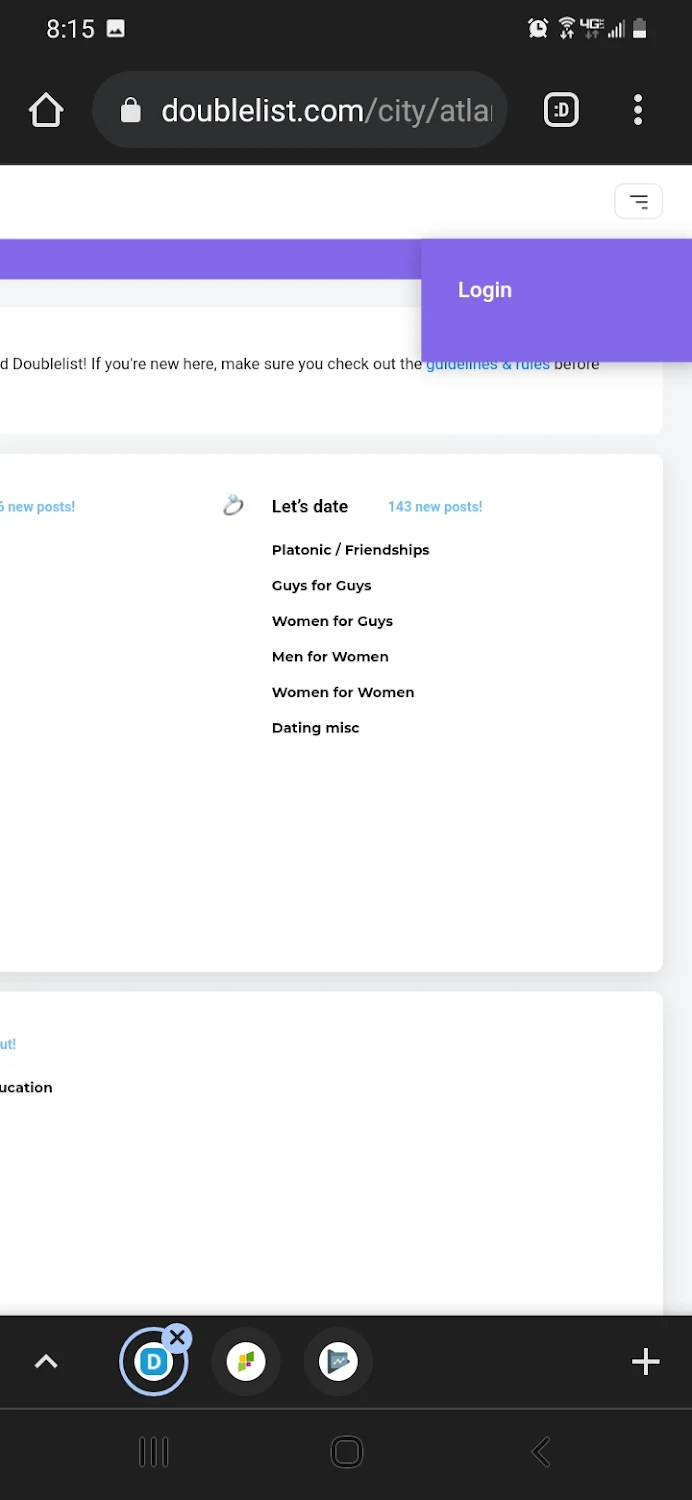Screen dimensions: 692x1500
Task: Open the browser three-dot menu
Action: tap(638, 110)
